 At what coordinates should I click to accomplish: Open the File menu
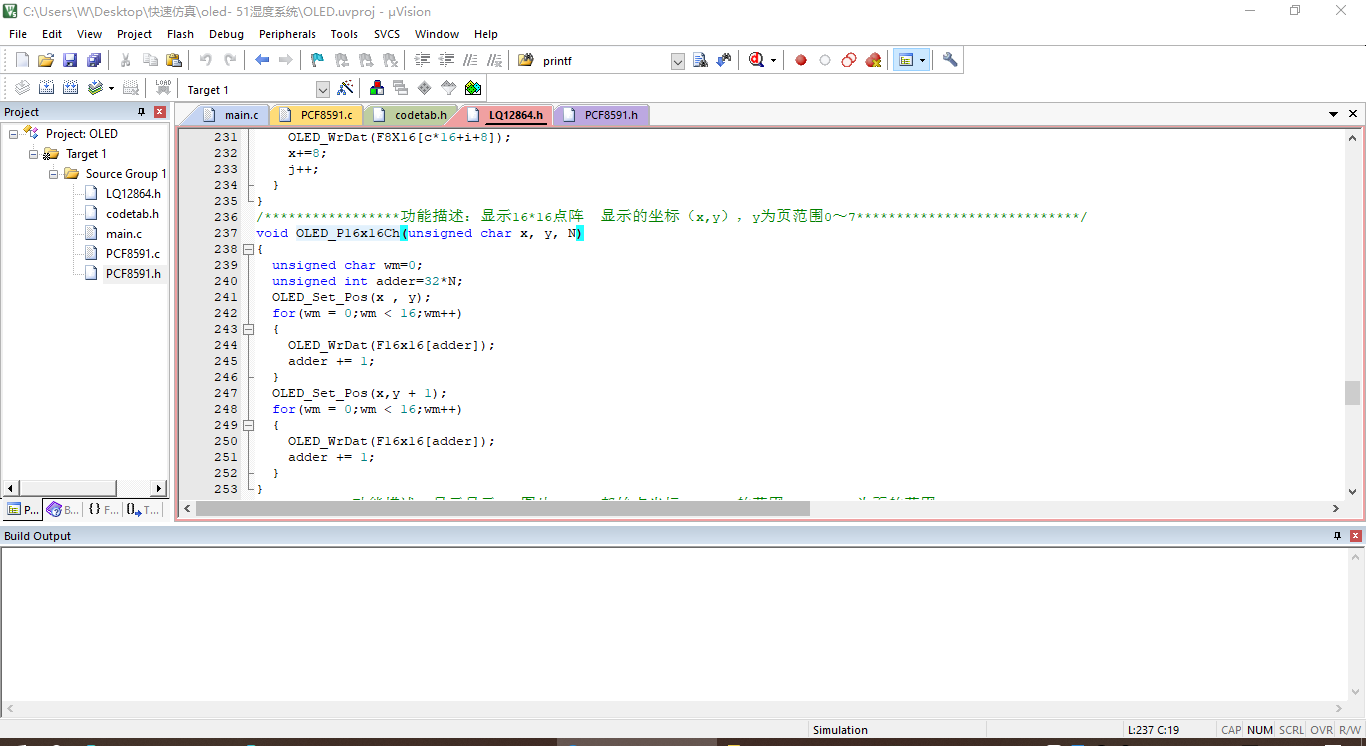click(18, 34)
